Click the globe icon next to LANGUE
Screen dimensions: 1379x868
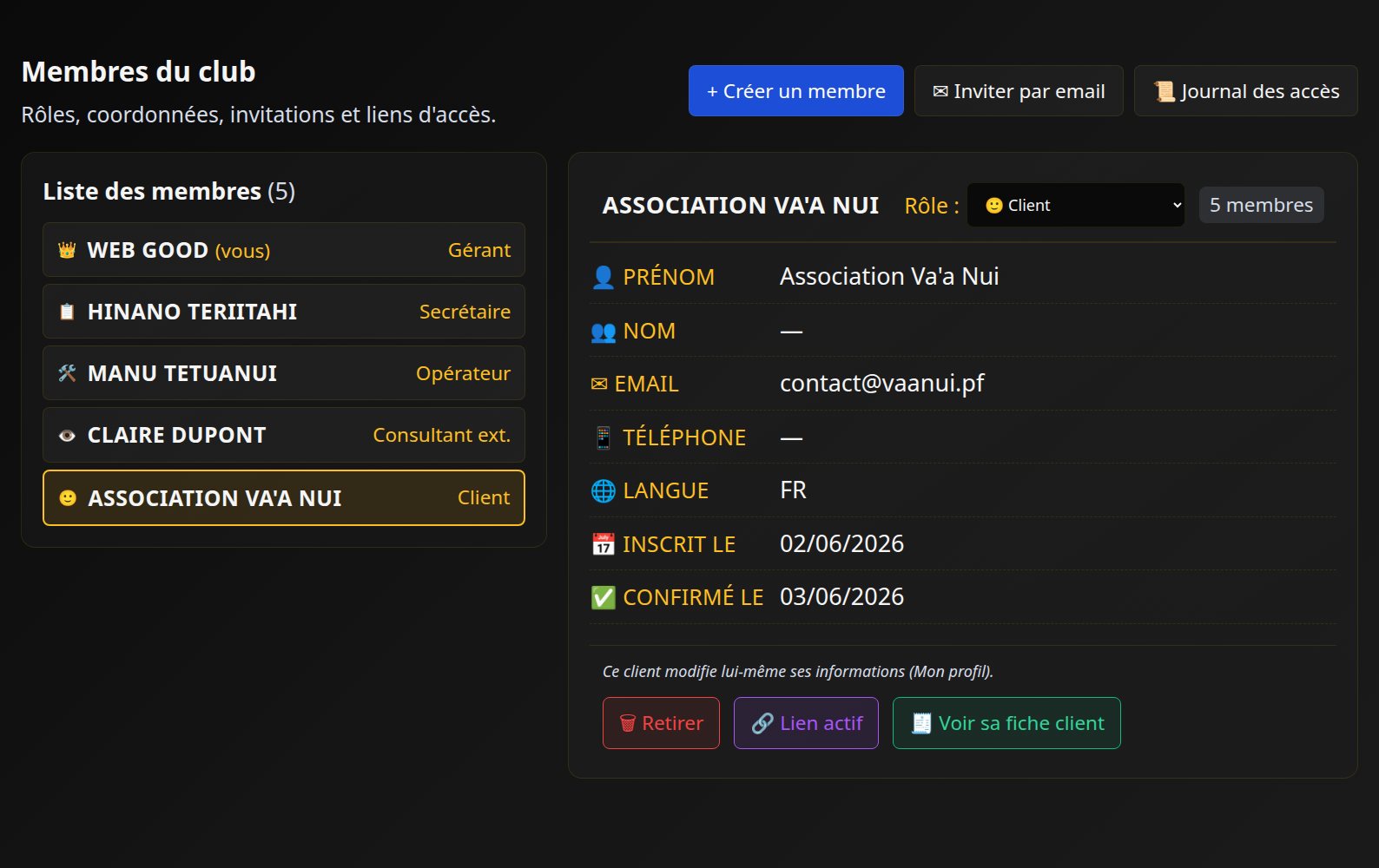(x=603, y=491)
